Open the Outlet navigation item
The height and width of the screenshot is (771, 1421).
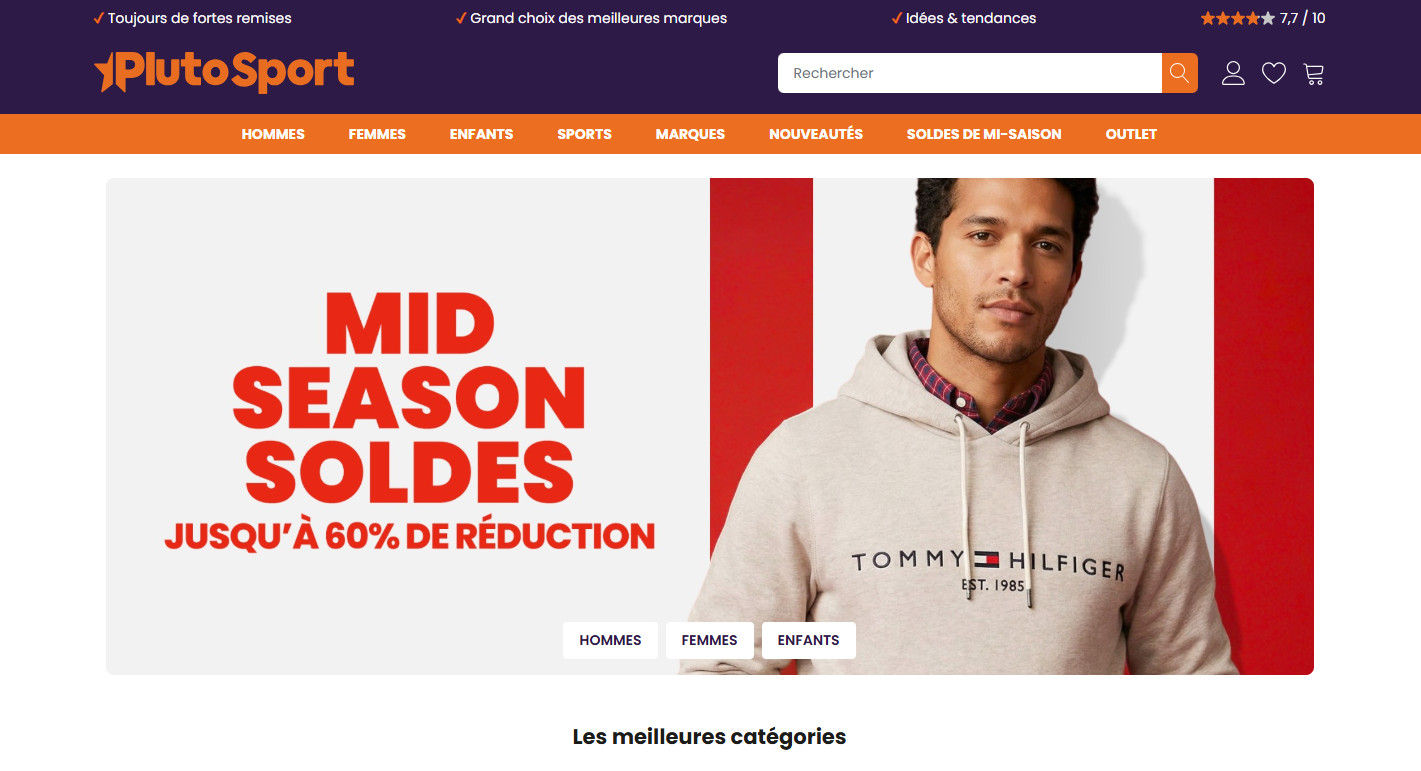pos(1131,134)
